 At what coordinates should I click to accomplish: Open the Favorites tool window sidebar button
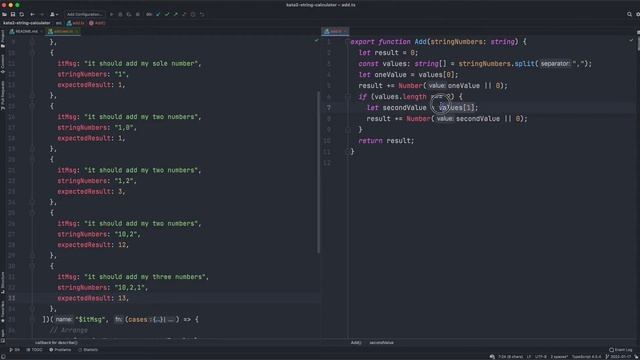2,311
